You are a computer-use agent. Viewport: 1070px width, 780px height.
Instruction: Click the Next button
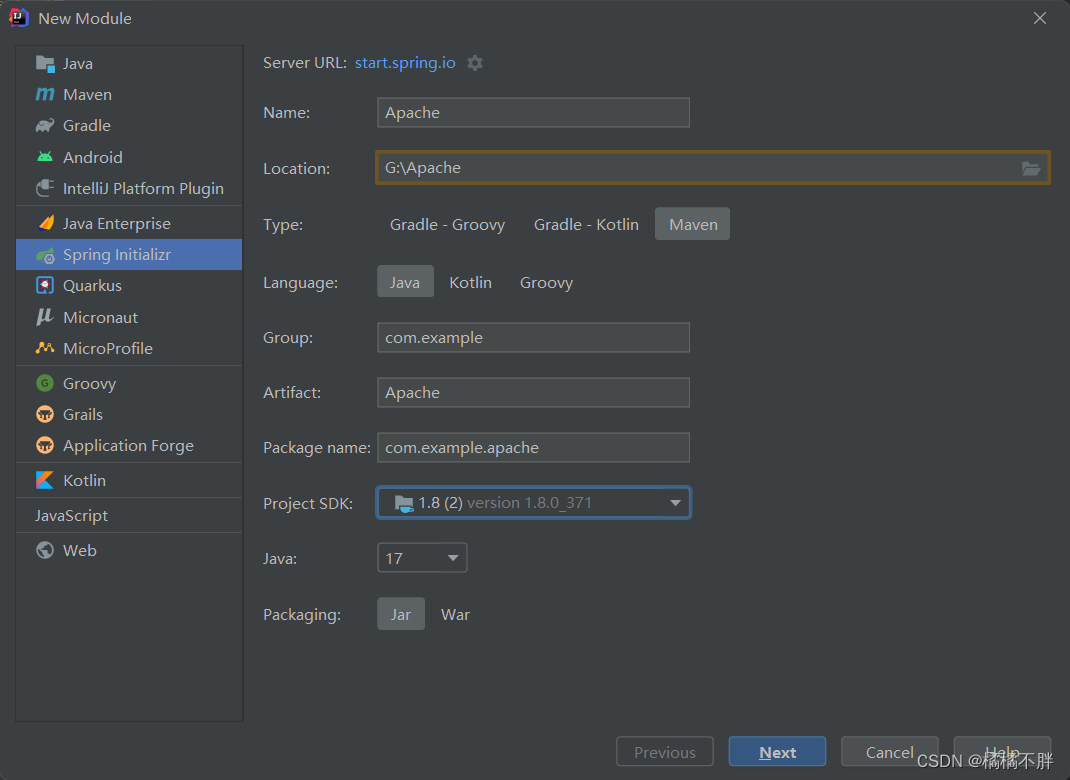pos(777,751)
